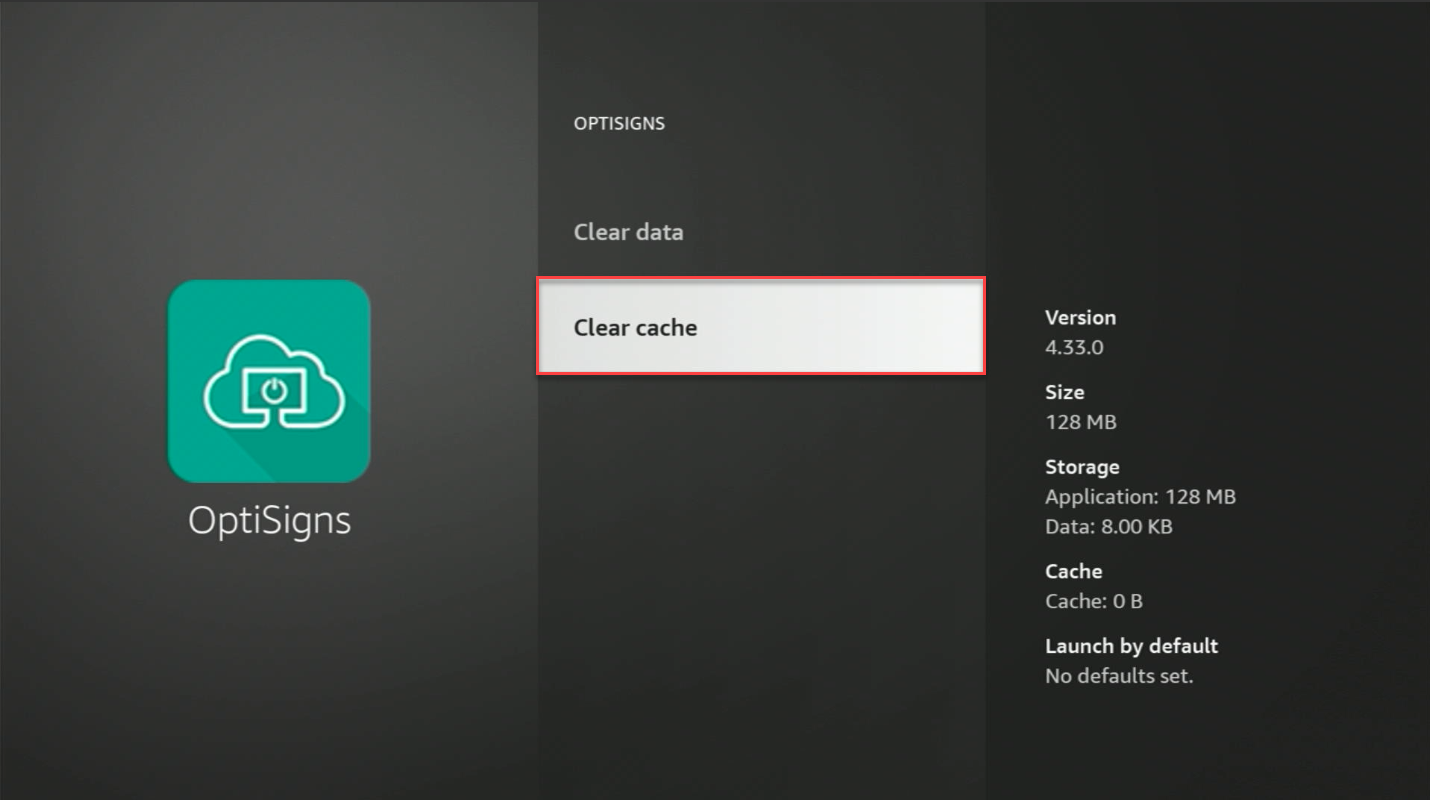
Task: Select Launch by default setting
Action: (1131, 646)
